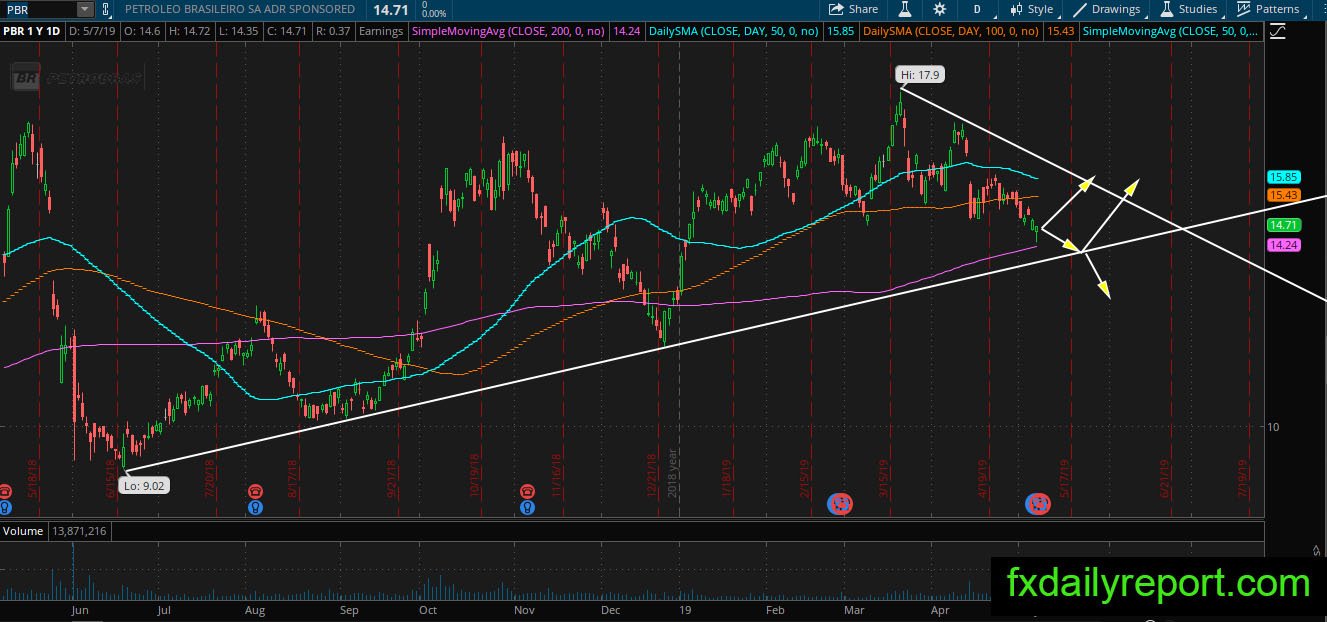Image resolution: width=1327 pixels, height=622 pixels.
Task: Click the earnings marker icon near late February
Action: point(840,503)
